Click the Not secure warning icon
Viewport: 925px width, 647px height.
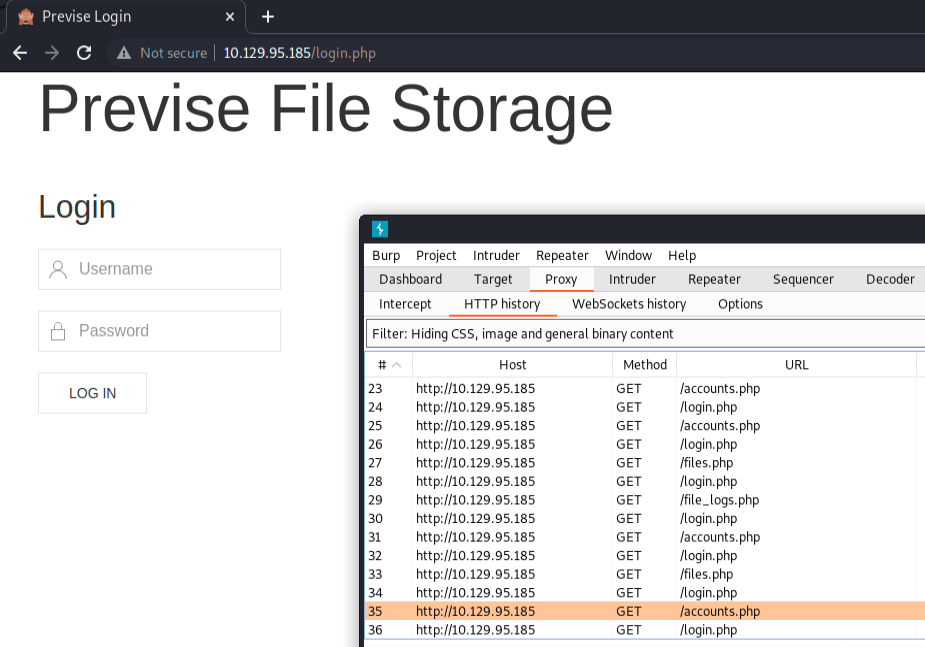(124, 53)
